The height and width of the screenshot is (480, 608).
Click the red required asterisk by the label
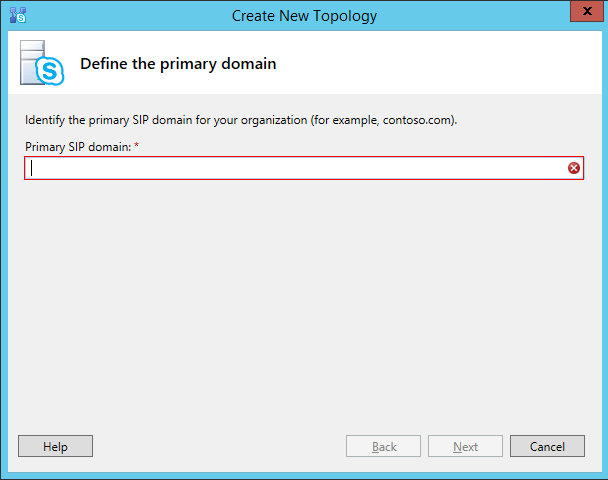pyautogui.click(x=136, y=146)
